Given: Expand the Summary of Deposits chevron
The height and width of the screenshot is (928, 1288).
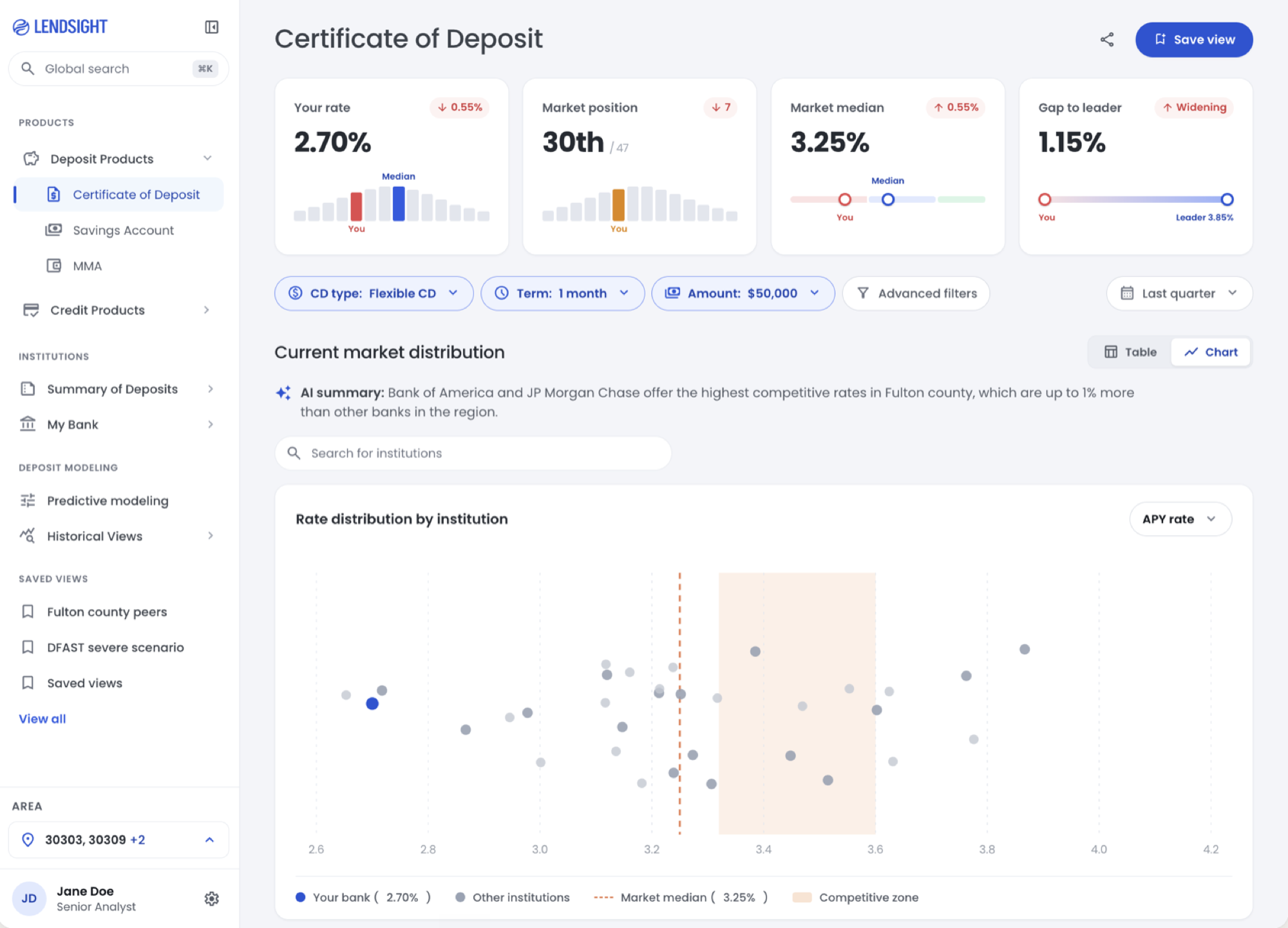Looking at the screenshot, I should [x=211, y=388].
